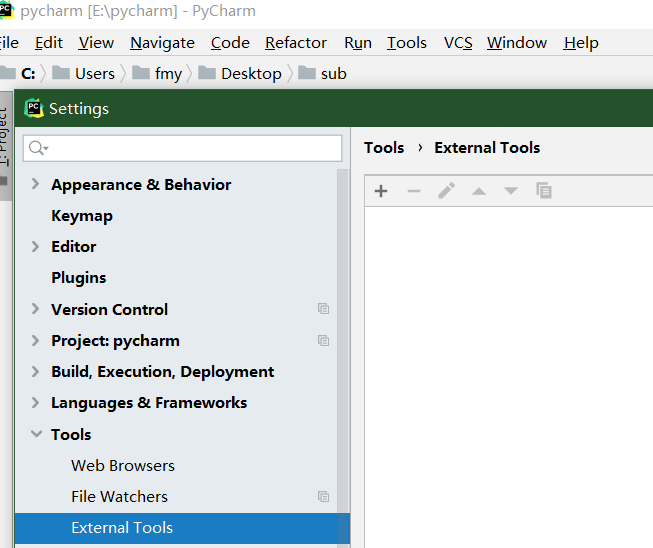653x548 pixels.
Task: Click project-level icon beside Version Control
Action: [324, 309]
